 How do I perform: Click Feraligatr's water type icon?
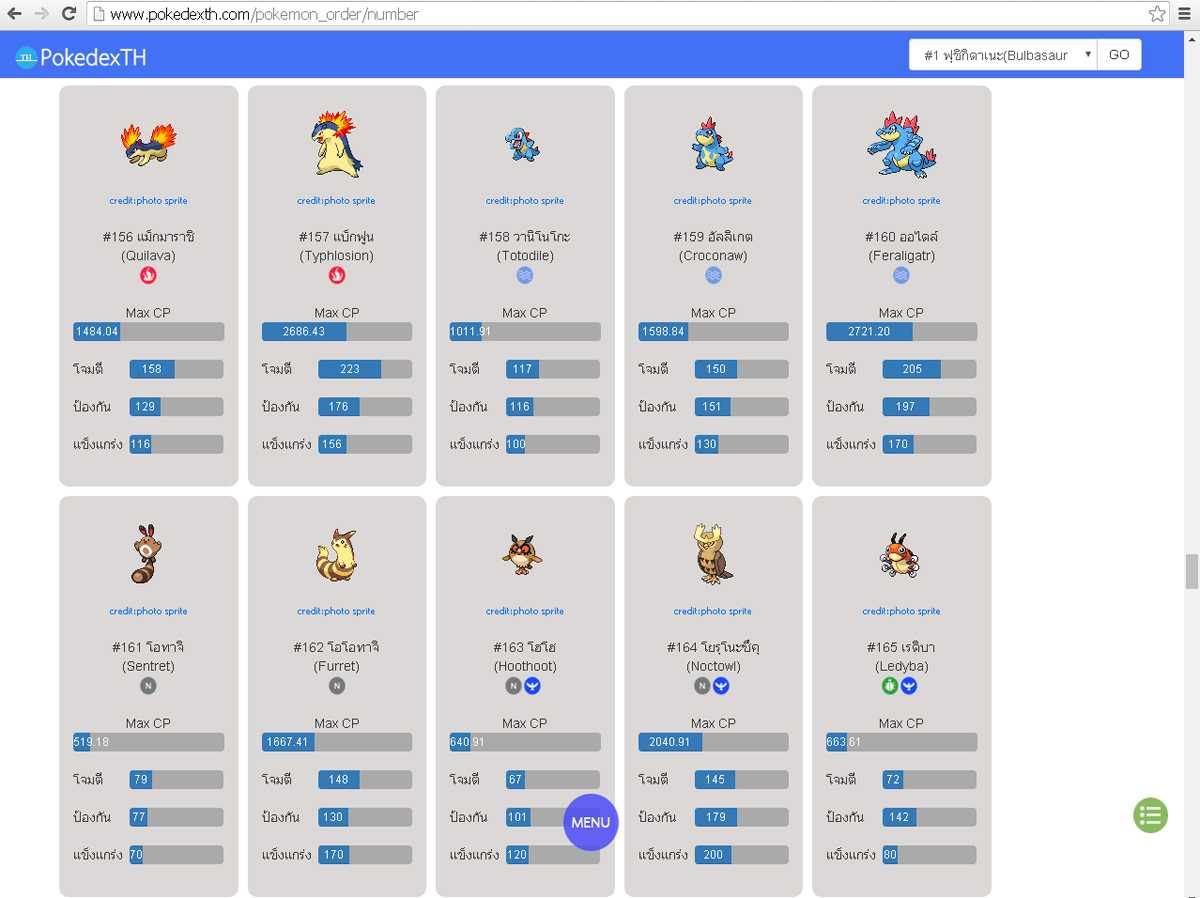coord(901,275)
